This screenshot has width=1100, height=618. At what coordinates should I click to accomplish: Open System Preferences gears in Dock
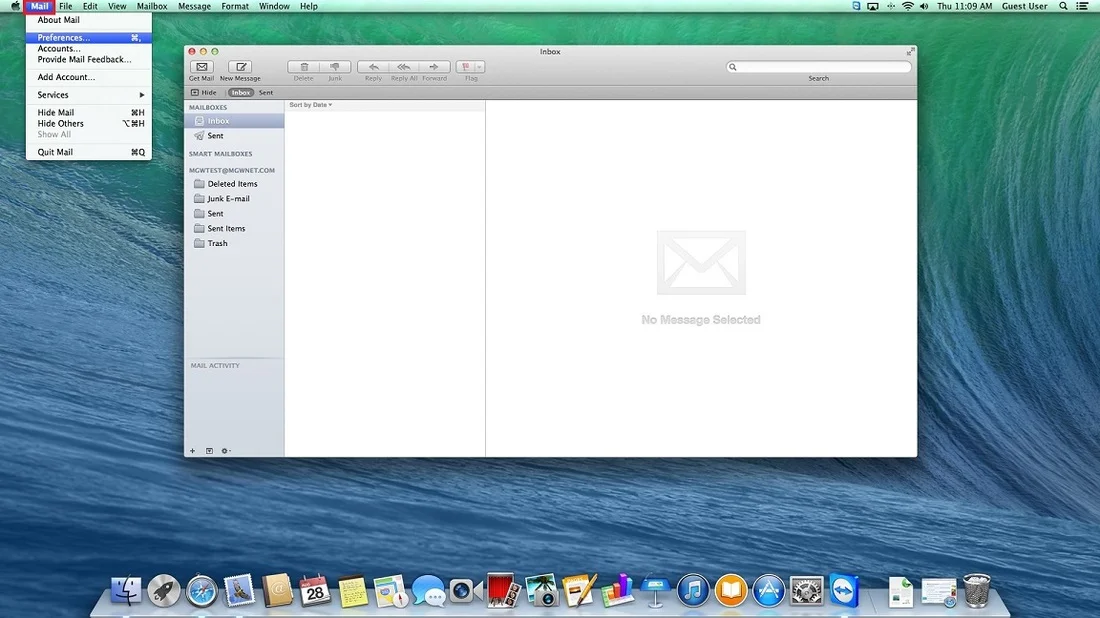(x=807, y=591)
